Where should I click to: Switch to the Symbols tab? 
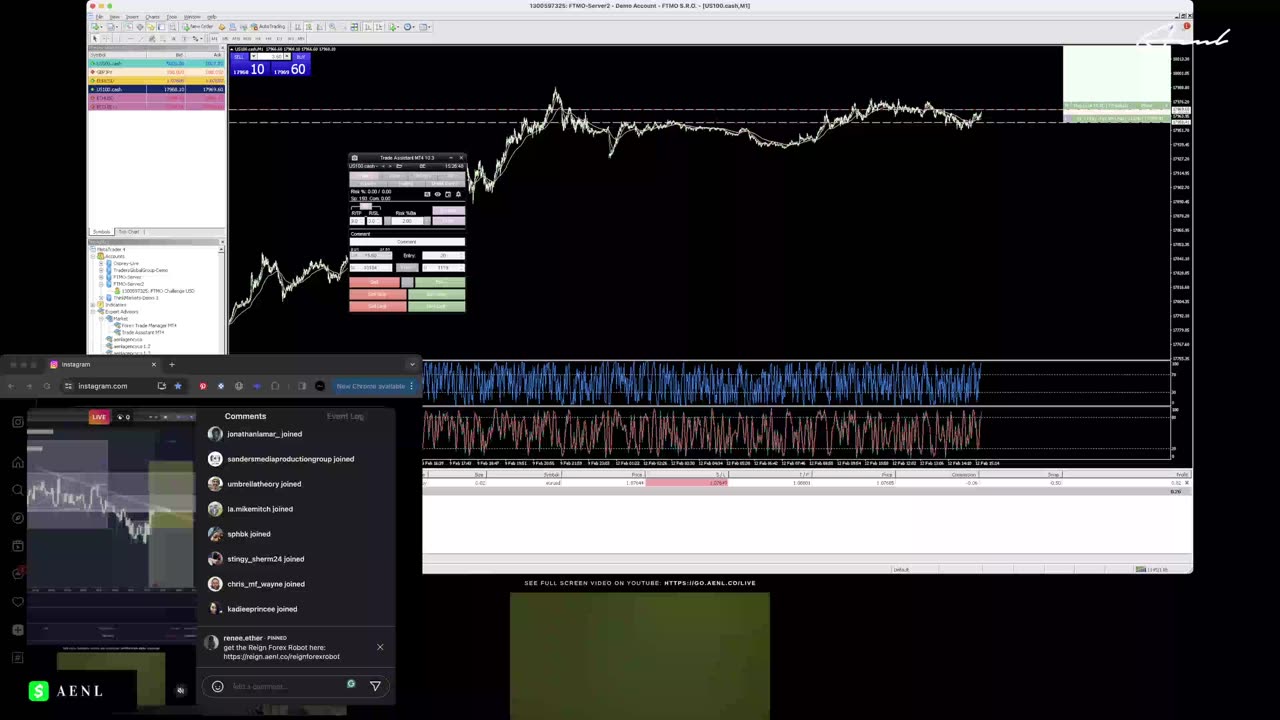tap(102, 232)
